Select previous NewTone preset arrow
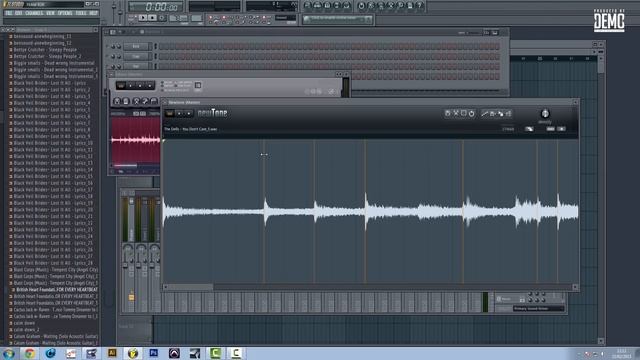640x360 pixels. 179,113
